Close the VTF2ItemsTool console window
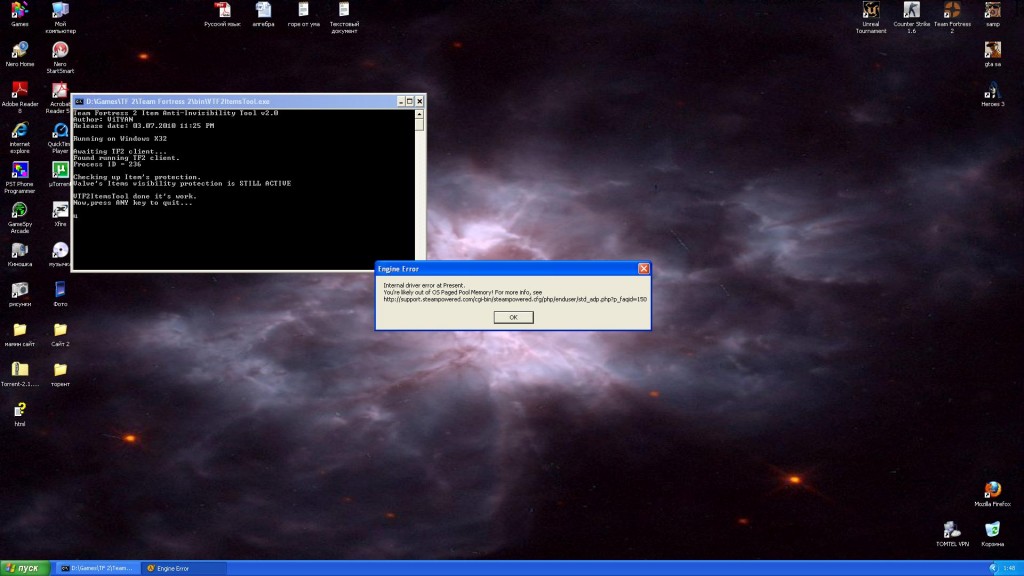Viewport: 1024px width, 576px height. pyautogui.click(x=419, y=101)
